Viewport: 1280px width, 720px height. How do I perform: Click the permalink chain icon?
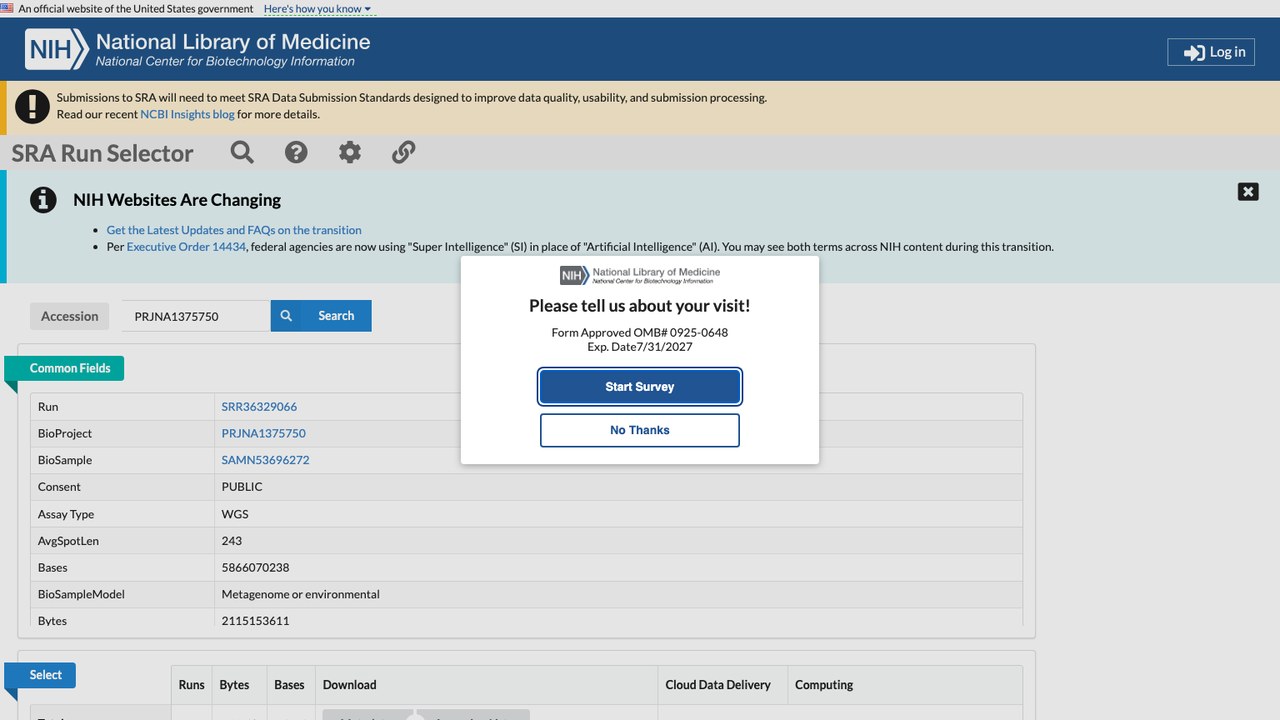point(403,152)
